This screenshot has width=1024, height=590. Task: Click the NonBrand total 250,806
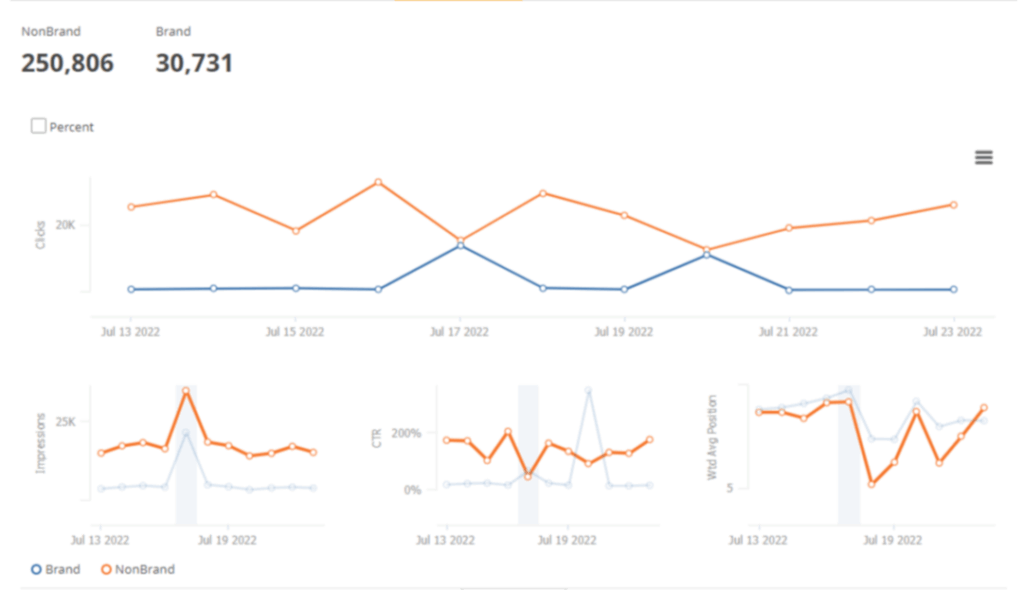(x=67, y=64)
